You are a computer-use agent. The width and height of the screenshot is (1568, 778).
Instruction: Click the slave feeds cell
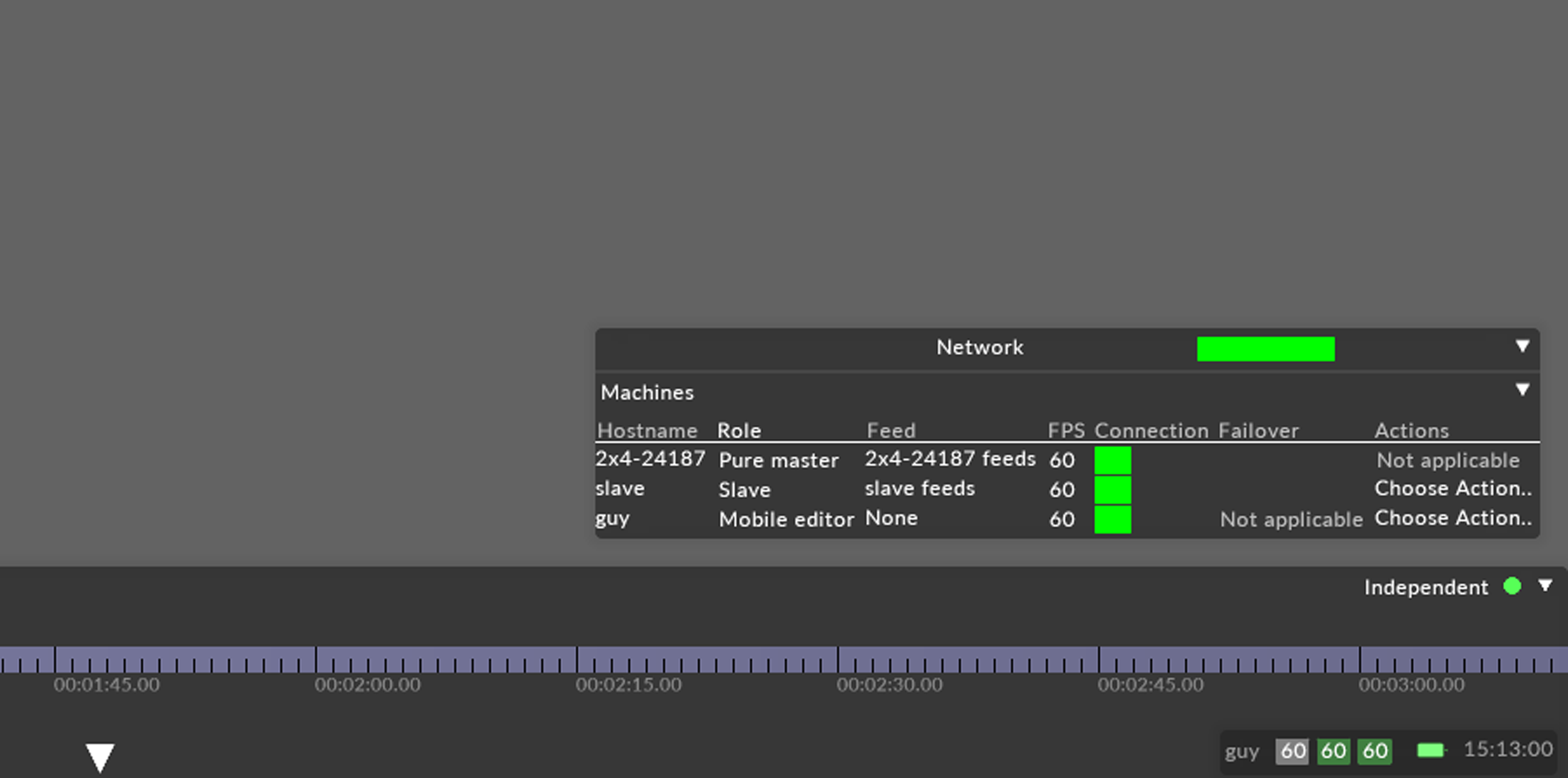click(920, 488)
